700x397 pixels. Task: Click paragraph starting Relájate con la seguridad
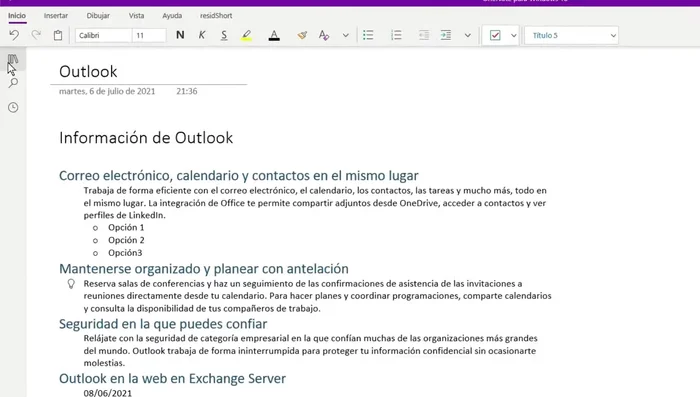[310, 351]
